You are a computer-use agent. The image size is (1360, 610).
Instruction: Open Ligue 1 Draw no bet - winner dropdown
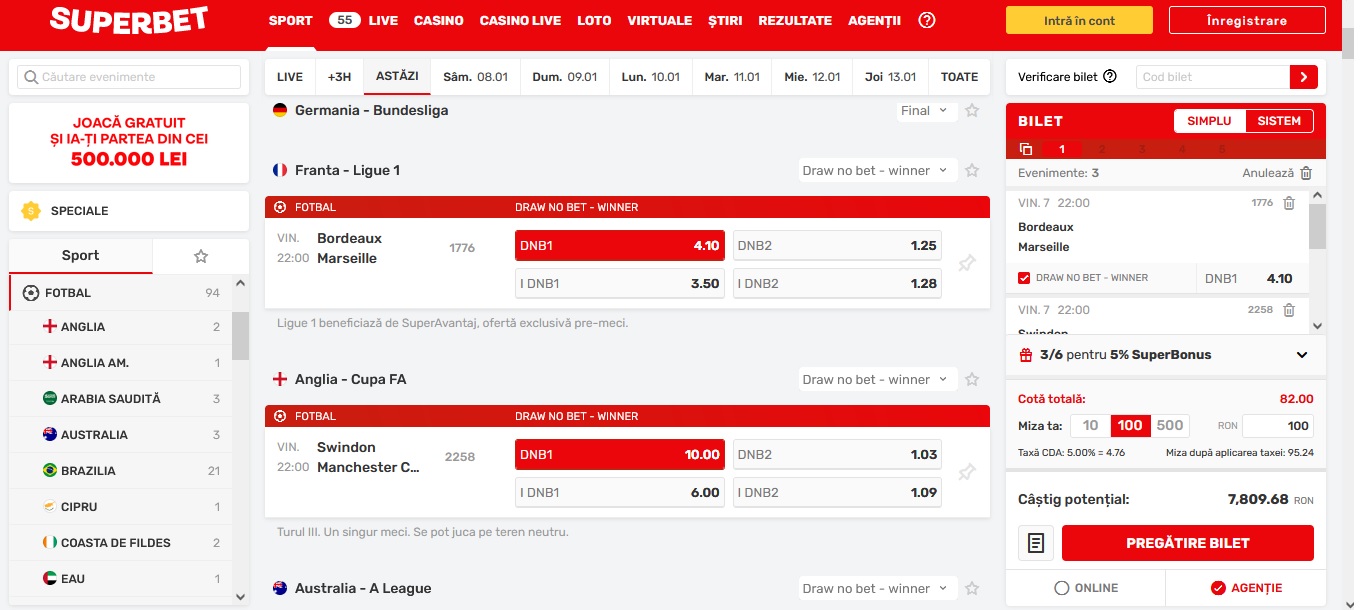[877, 171]
